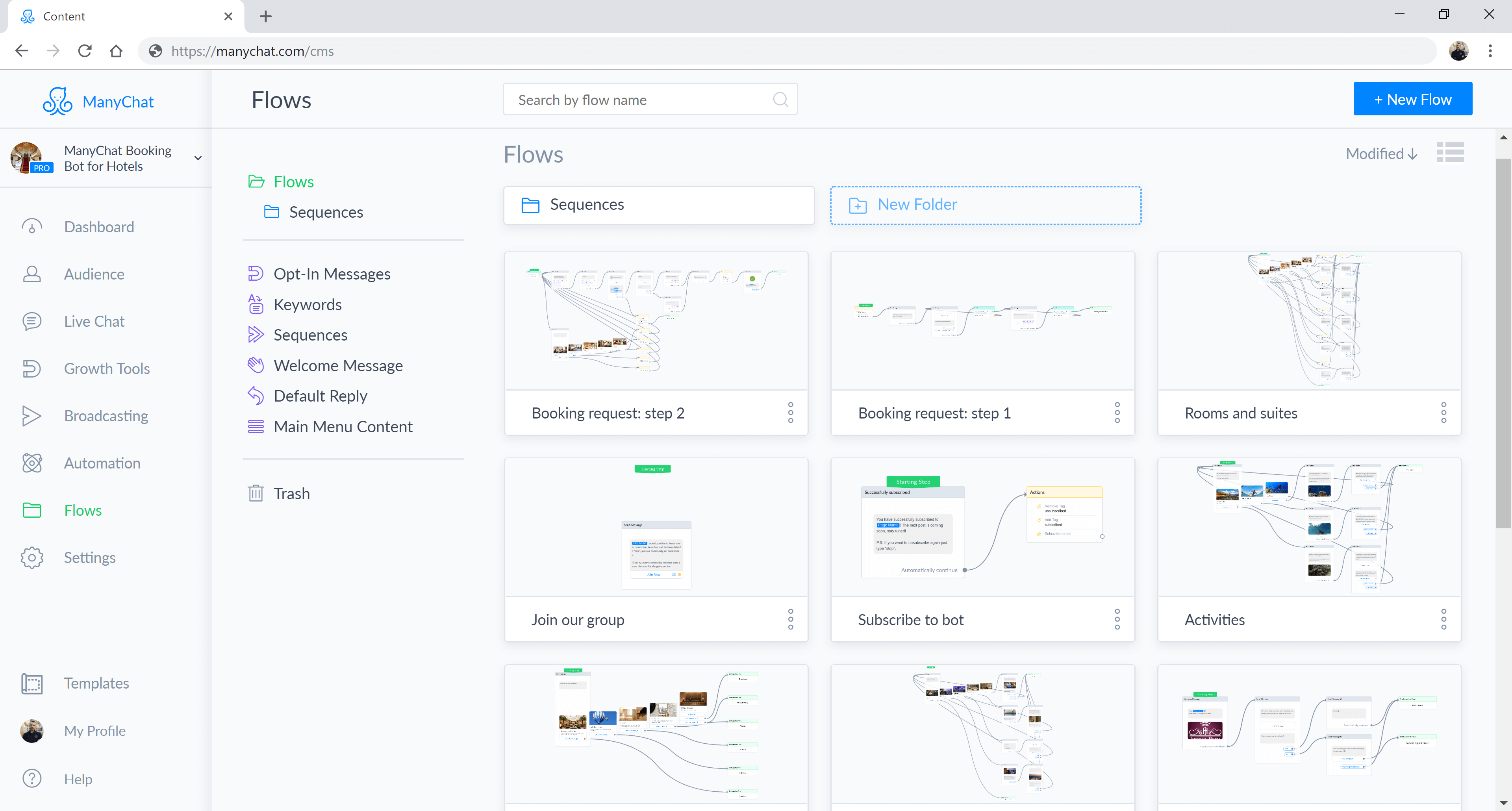This screenshot has height=811, width=1512.
Task: Click the Audience person icon
Action: click(31, 274)
